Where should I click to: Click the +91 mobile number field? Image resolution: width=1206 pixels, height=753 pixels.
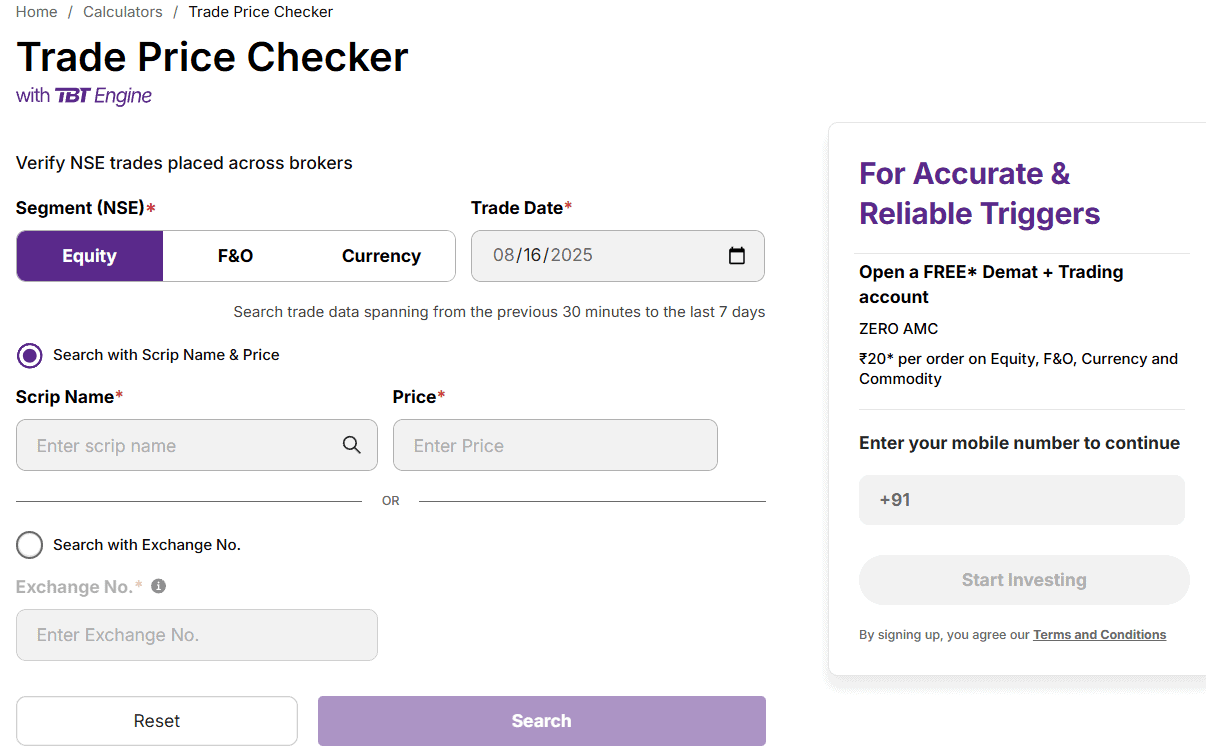1022,500
